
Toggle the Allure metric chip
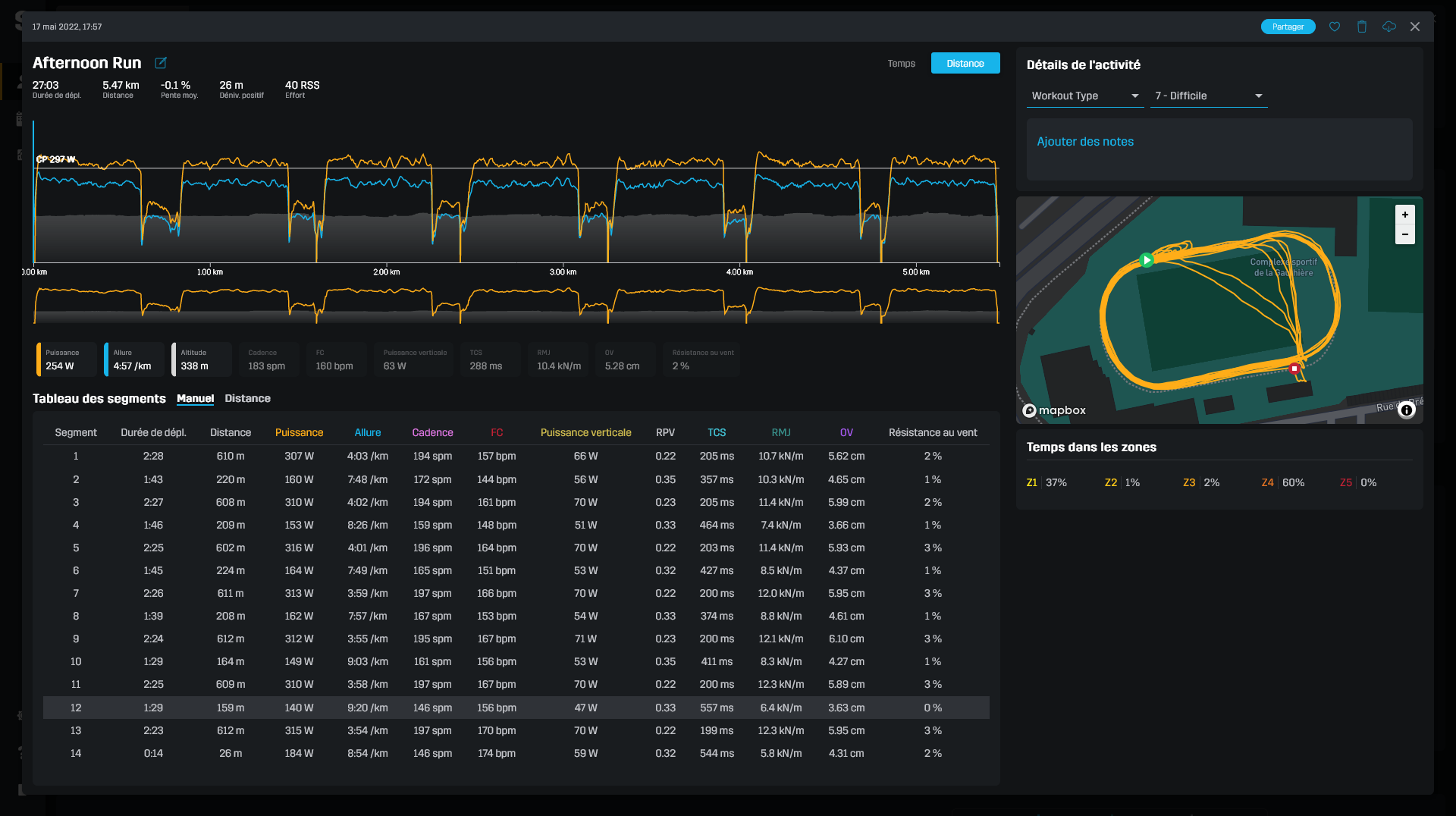pos(134,359)
